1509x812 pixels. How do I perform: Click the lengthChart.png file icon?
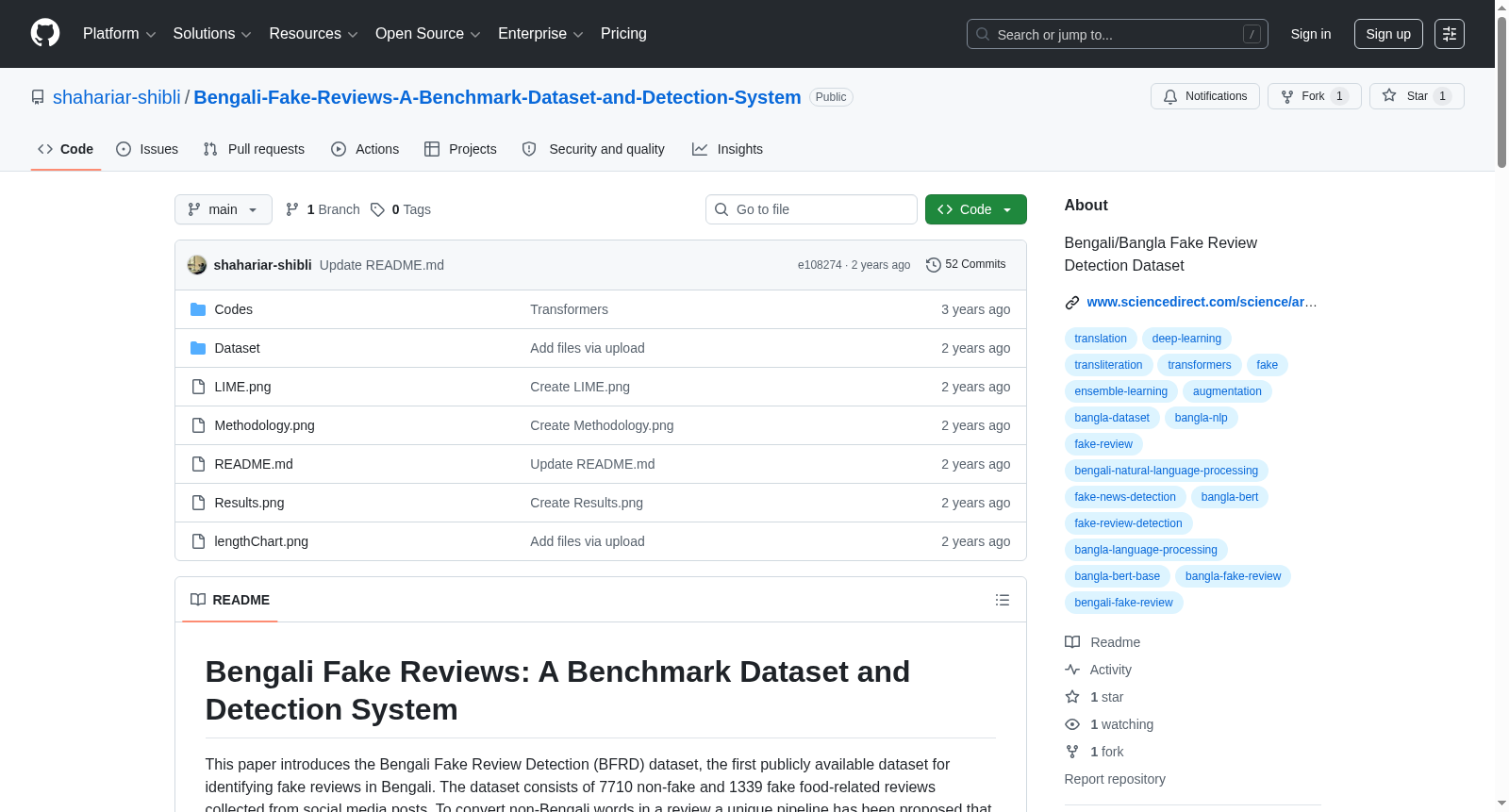(198, 541)
